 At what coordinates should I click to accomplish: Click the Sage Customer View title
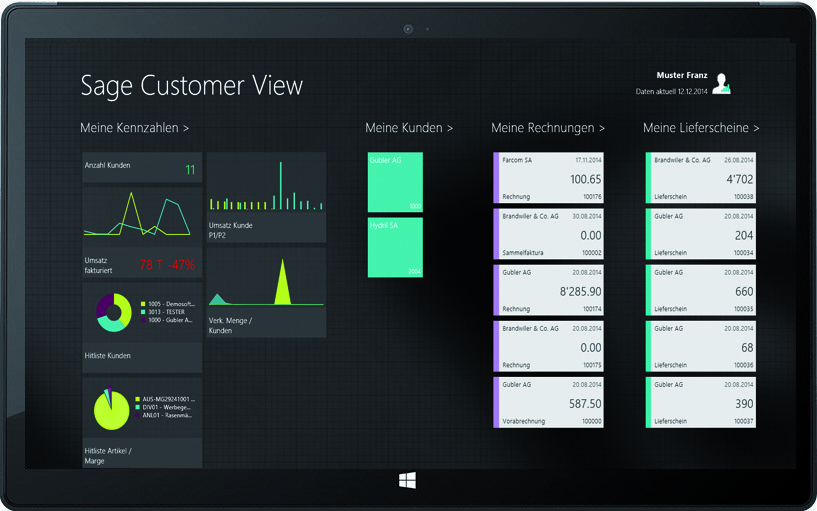click(191, 86)
